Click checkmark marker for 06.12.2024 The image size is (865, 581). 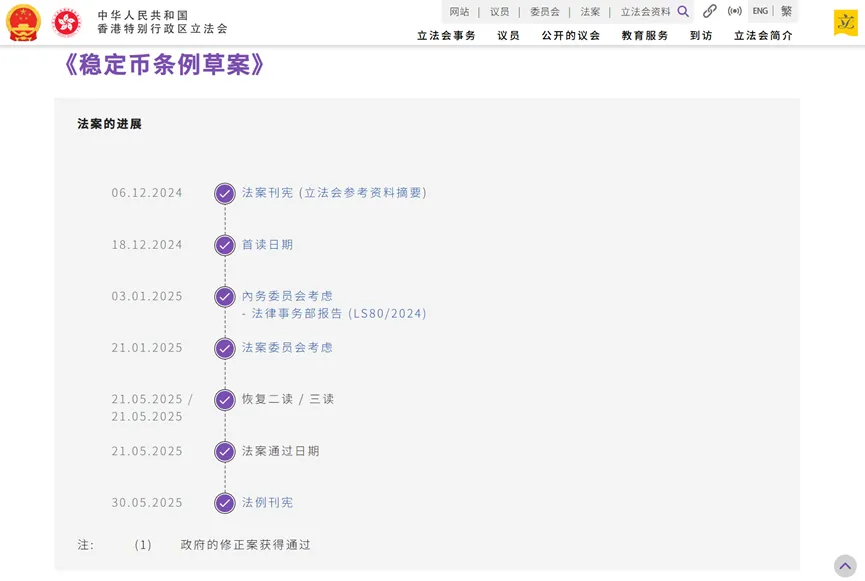pos(225,193)
